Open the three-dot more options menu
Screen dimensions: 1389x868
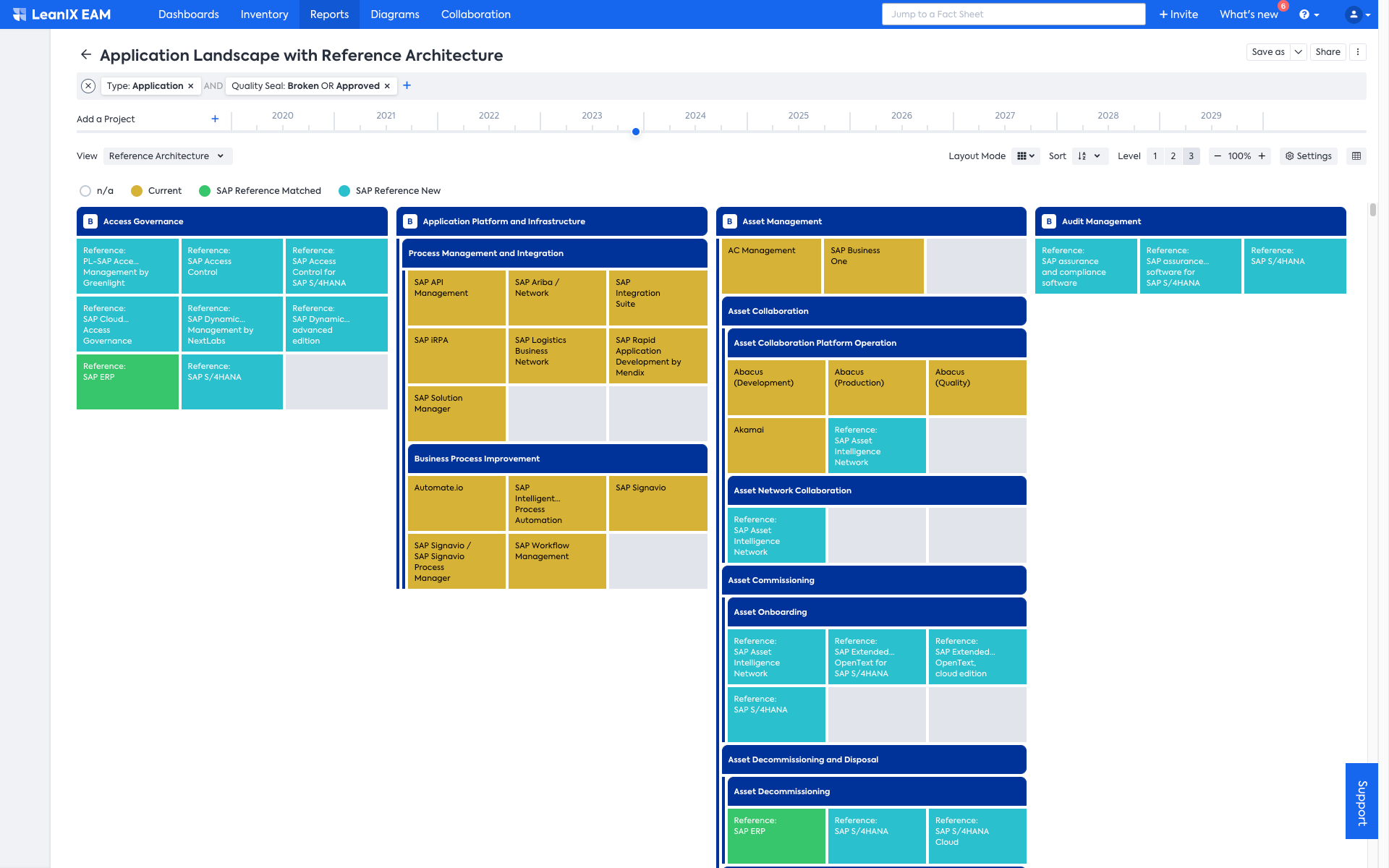click(1358, 52)
